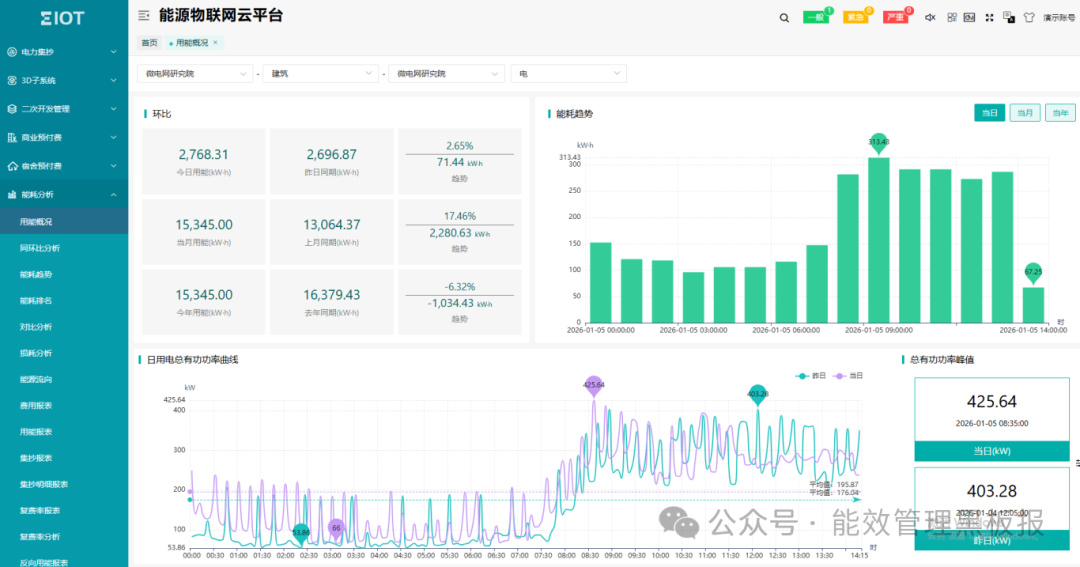Image resolution: width=1080 pixels, height=567 pixels.
Task: Open 能耗排名 in the sidebar
Action: pos(64,300)
